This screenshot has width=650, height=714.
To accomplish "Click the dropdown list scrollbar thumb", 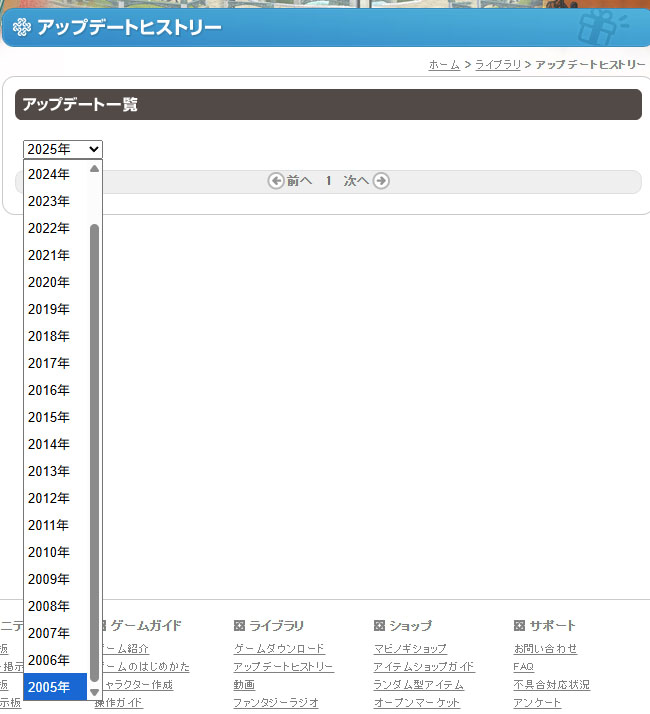I will [94, 453].
